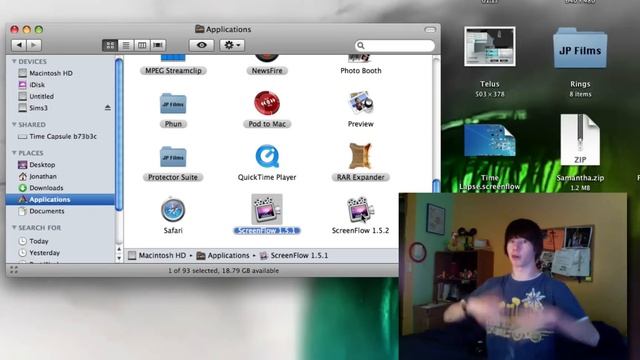Click ScreenFlow 1.5.1 in path bar

[294, 256]
